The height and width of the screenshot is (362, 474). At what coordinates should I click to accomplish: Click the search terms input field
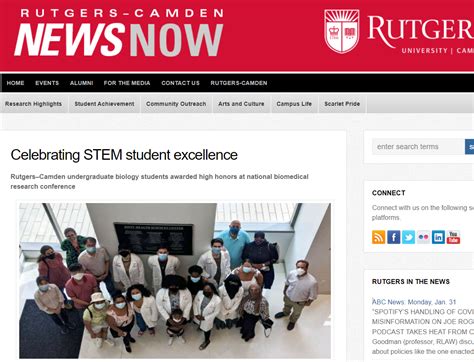(418, 147)
